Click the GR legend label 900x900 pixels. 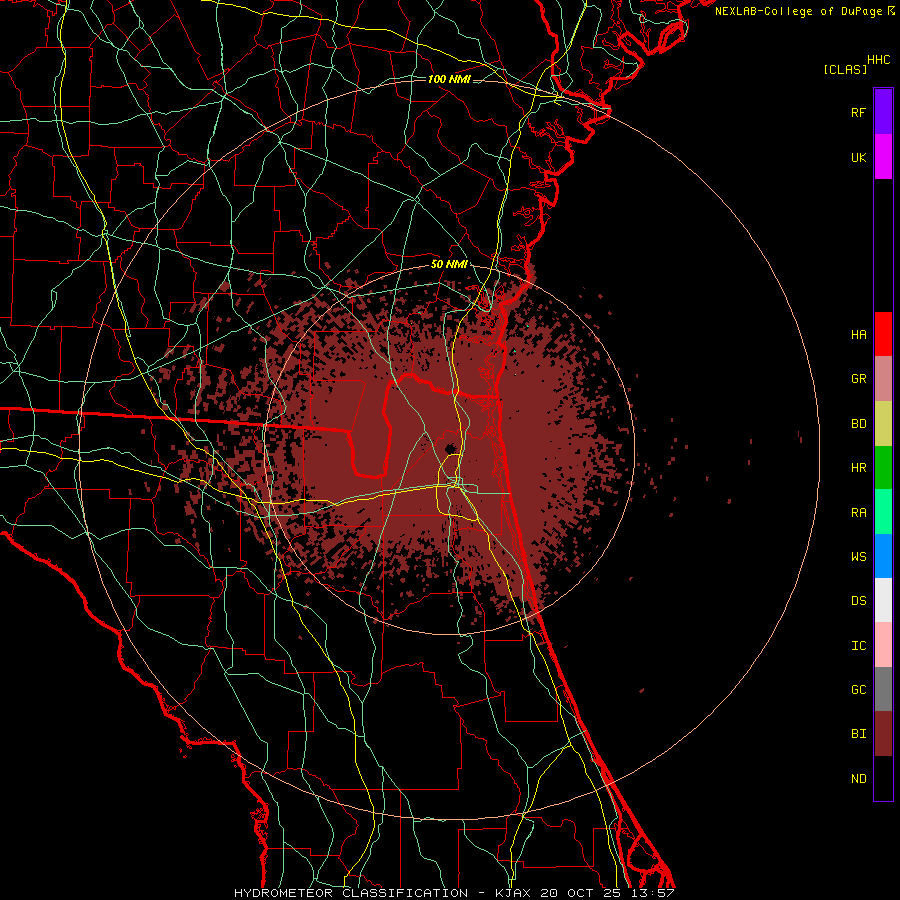click(x=858, y=379)
